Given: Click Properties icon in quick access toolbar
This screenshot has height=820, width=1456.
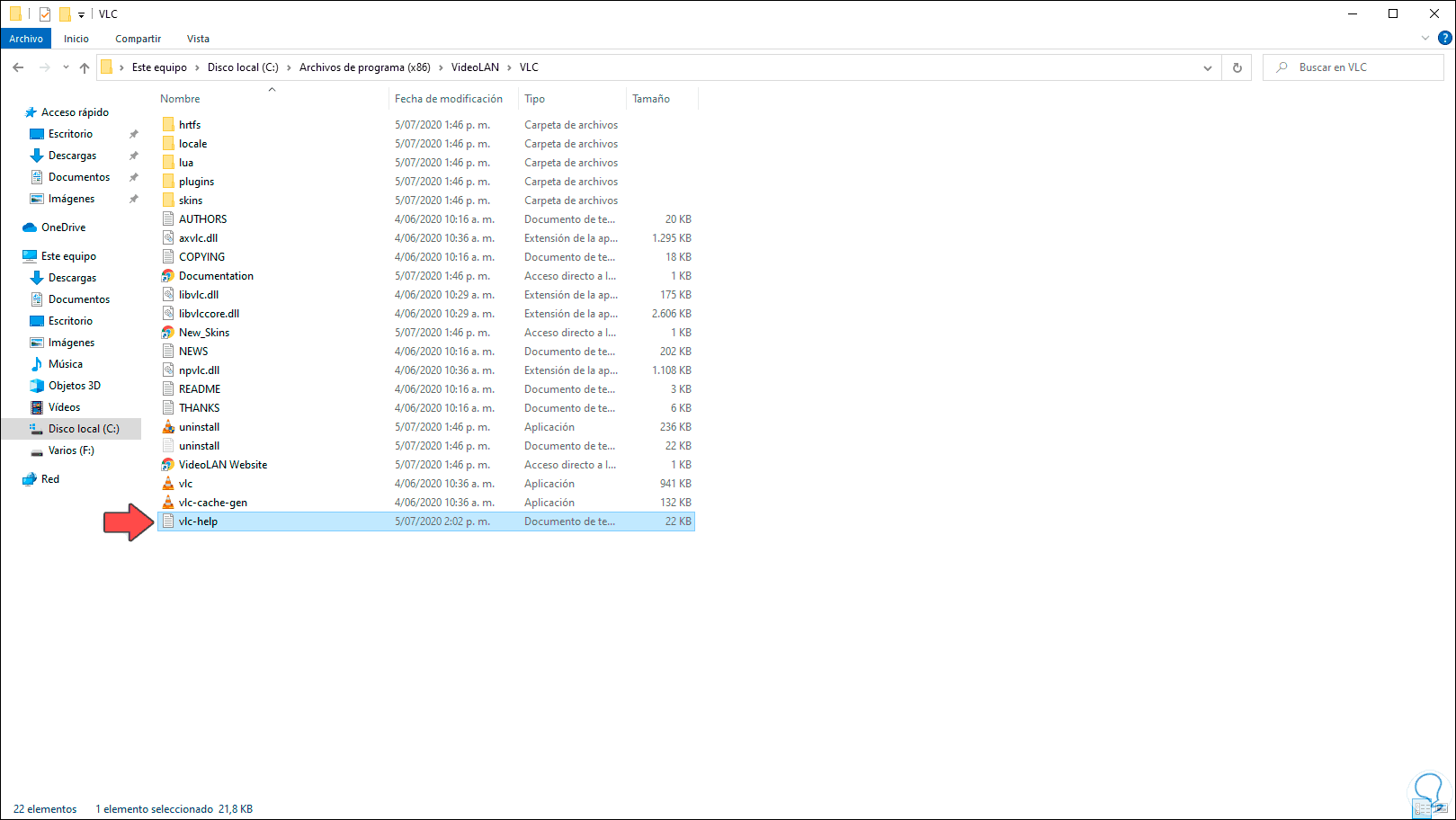Looking at the screenshot, I should 45,14.
